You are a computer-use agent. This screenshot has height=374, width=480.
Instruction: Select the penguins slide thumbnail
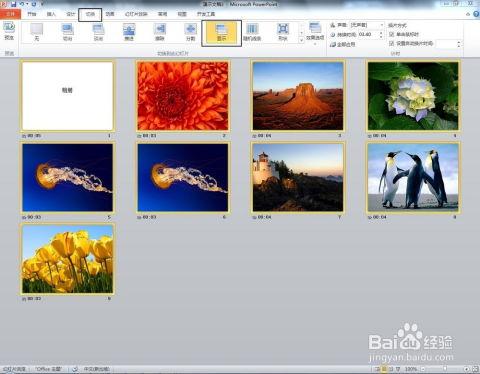coord(413,177)
